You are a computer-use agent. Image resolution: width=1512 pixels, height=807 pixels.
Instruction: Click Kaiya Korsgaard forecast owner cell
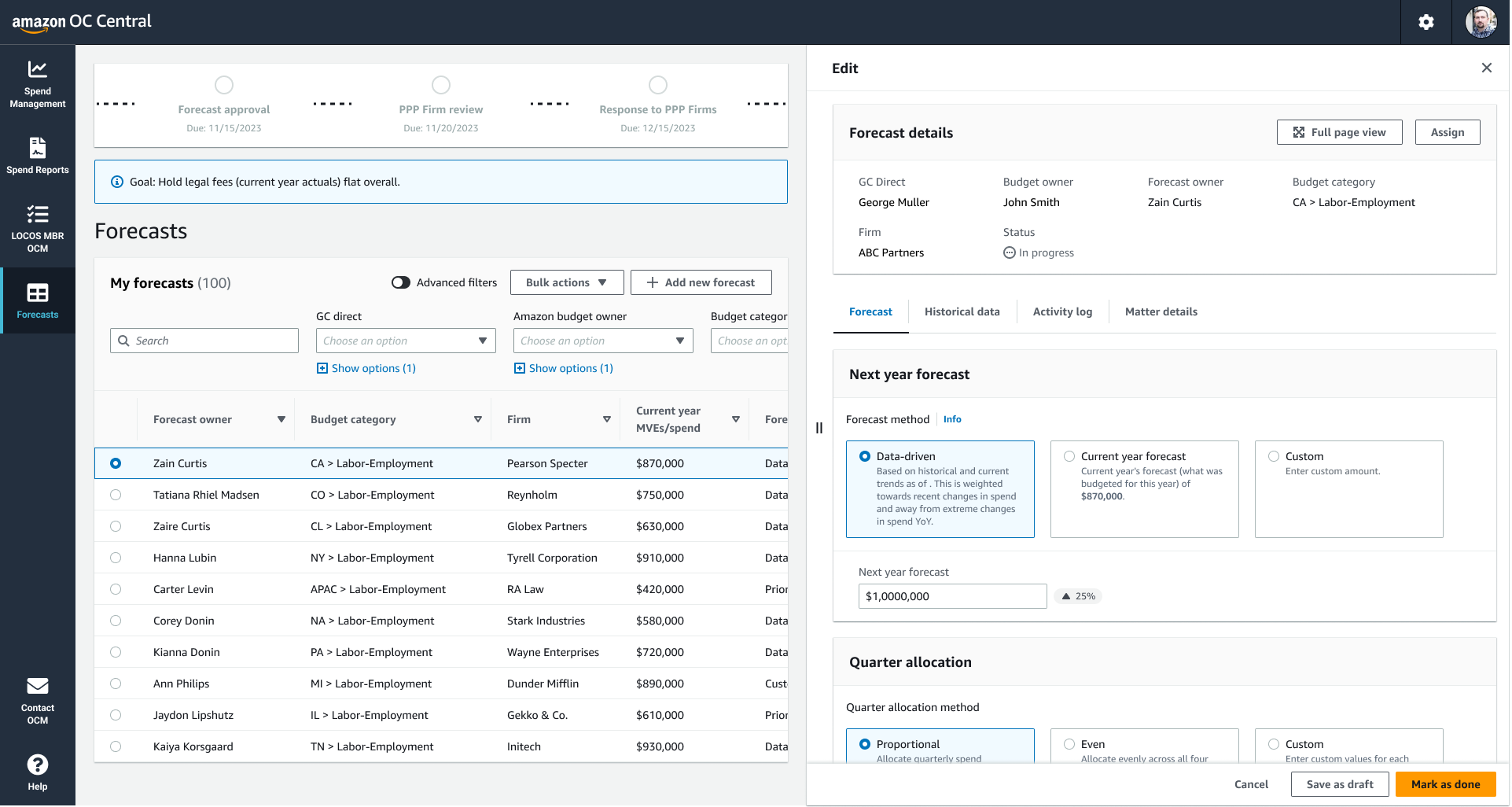193,746
